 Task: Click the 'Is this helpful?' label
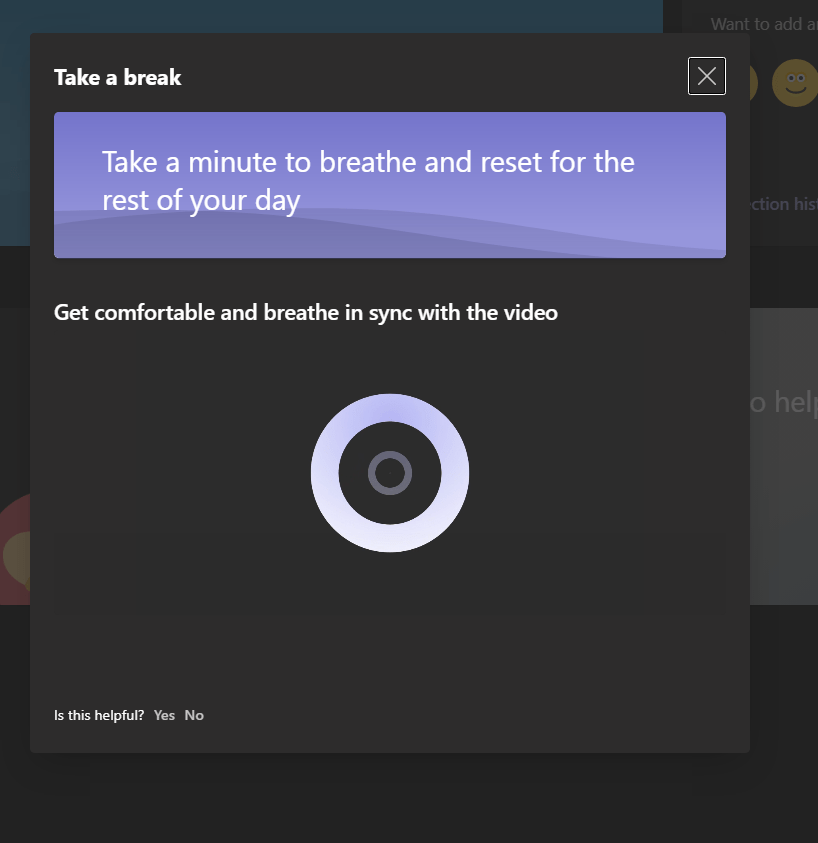99,715
